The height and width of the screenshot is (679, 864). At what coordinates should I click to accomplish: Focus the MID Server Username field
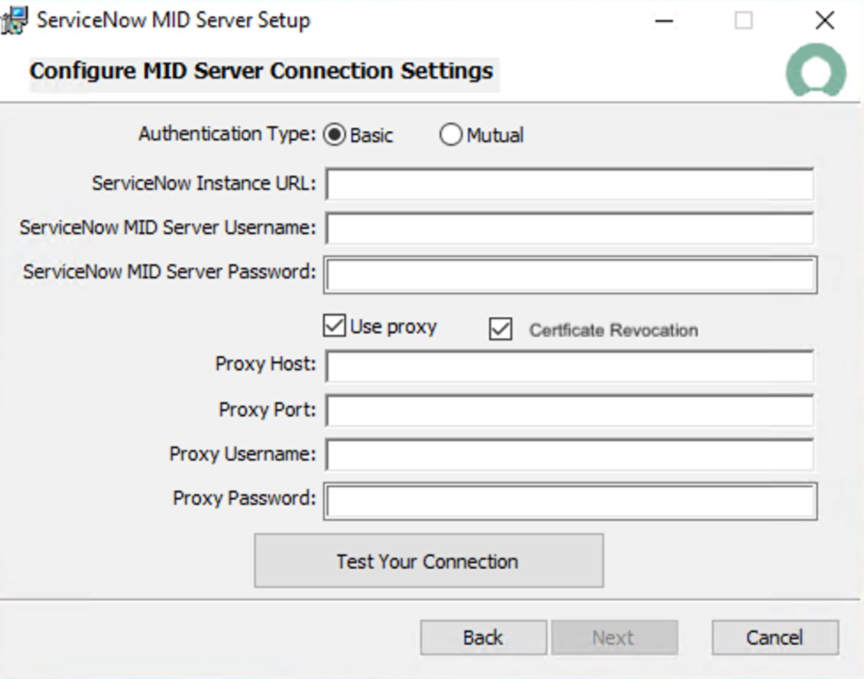pos(570,228)
